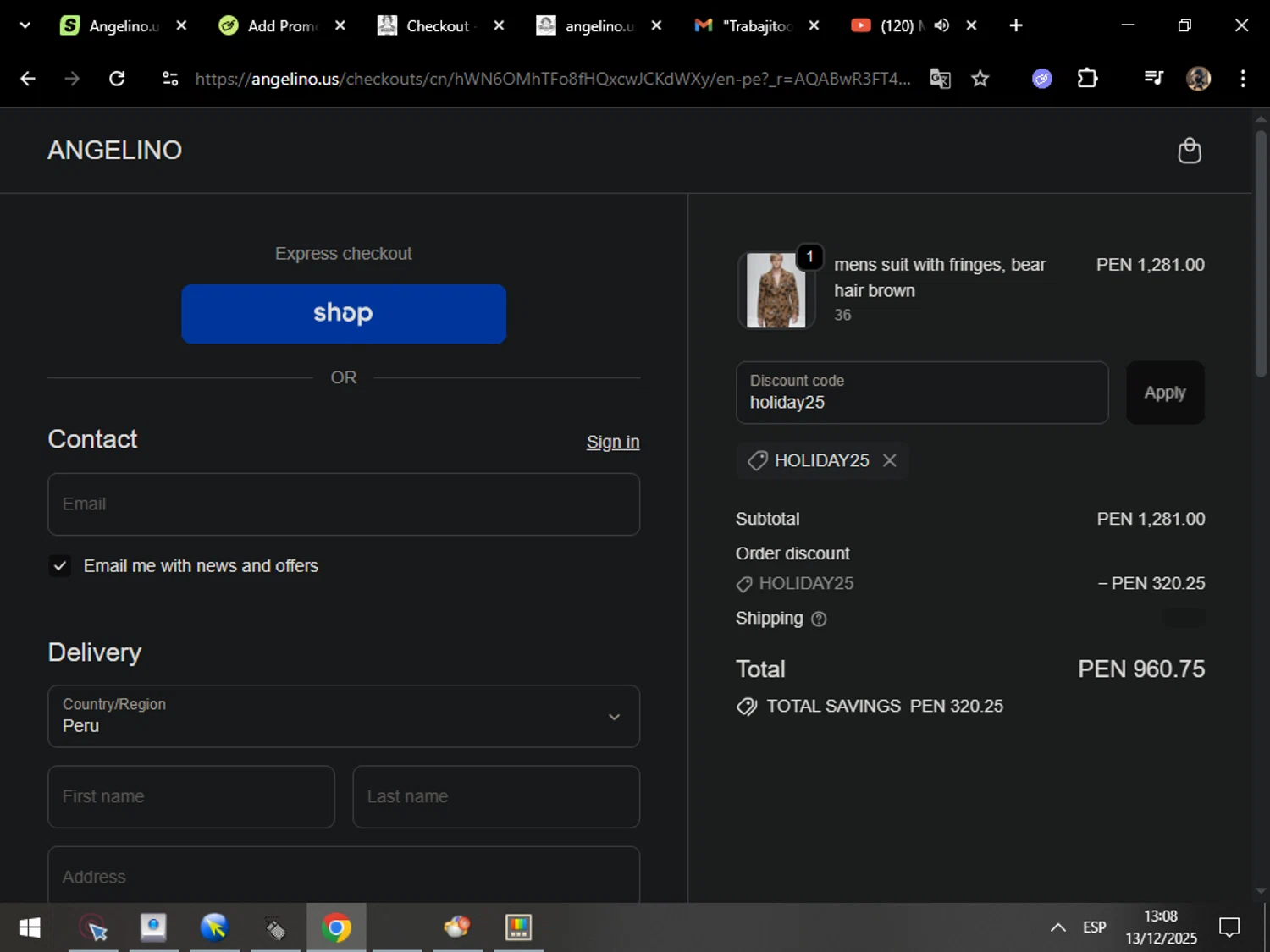Open the tab search dropdown arrow
Image resolution: width=1270 pixels, height=952 pixels.
[25, 25]
